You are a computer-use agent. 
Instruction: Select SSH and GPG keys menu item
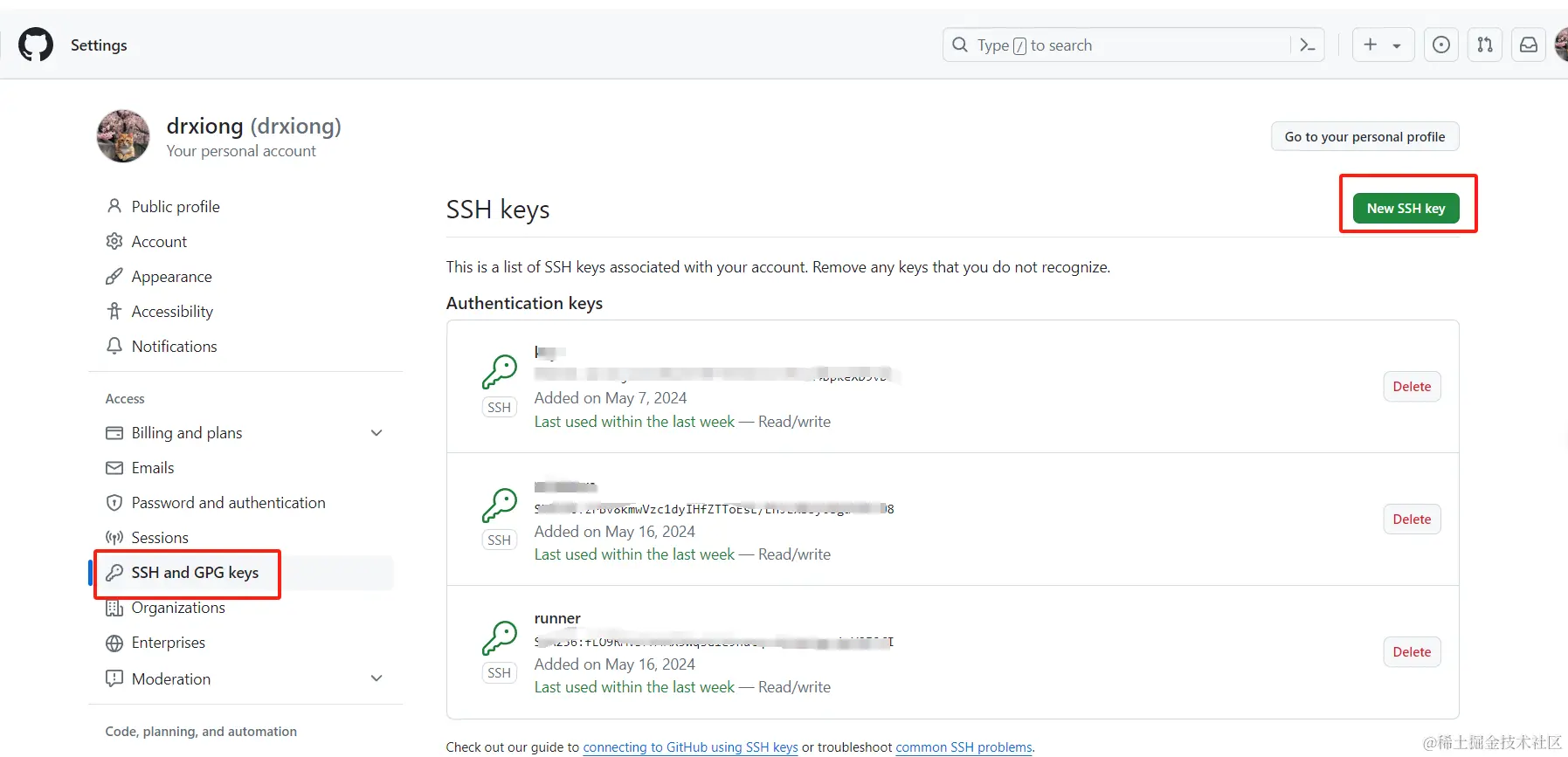tap(194, 573)
